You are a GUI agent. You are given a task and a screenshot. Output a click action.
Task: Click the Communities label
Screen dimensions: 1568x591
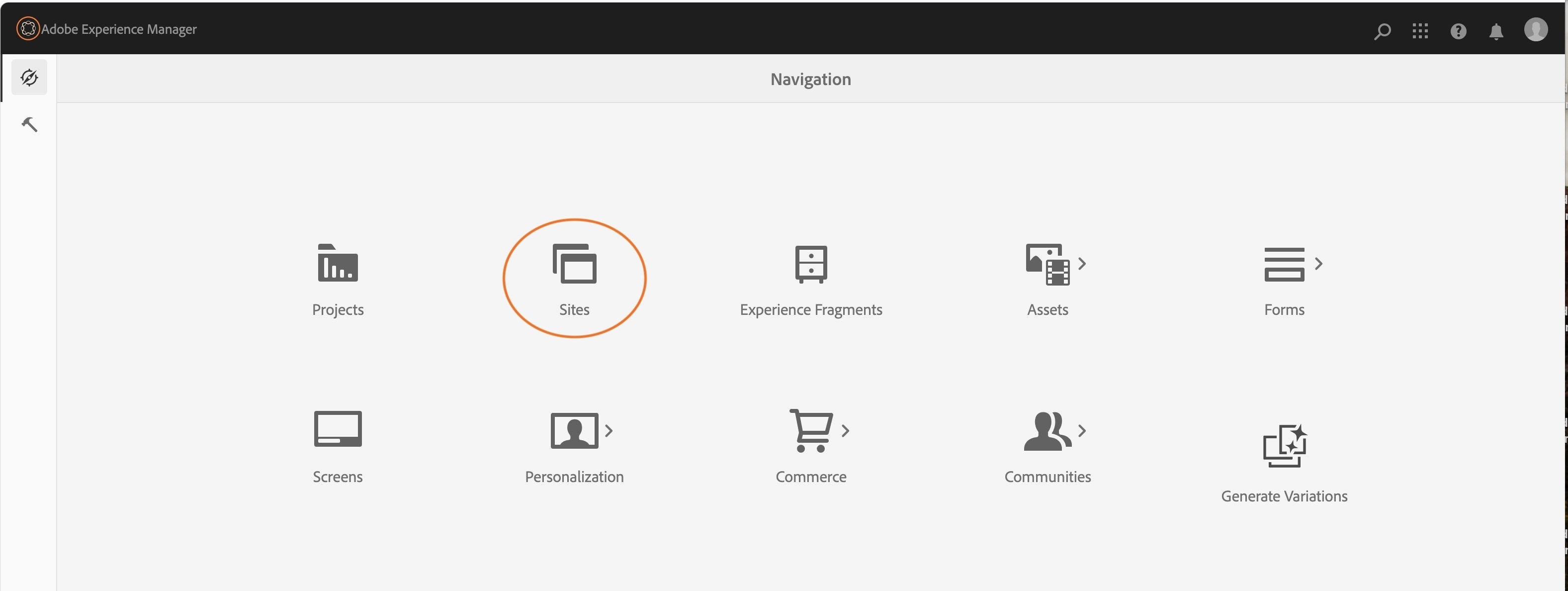1047,477
